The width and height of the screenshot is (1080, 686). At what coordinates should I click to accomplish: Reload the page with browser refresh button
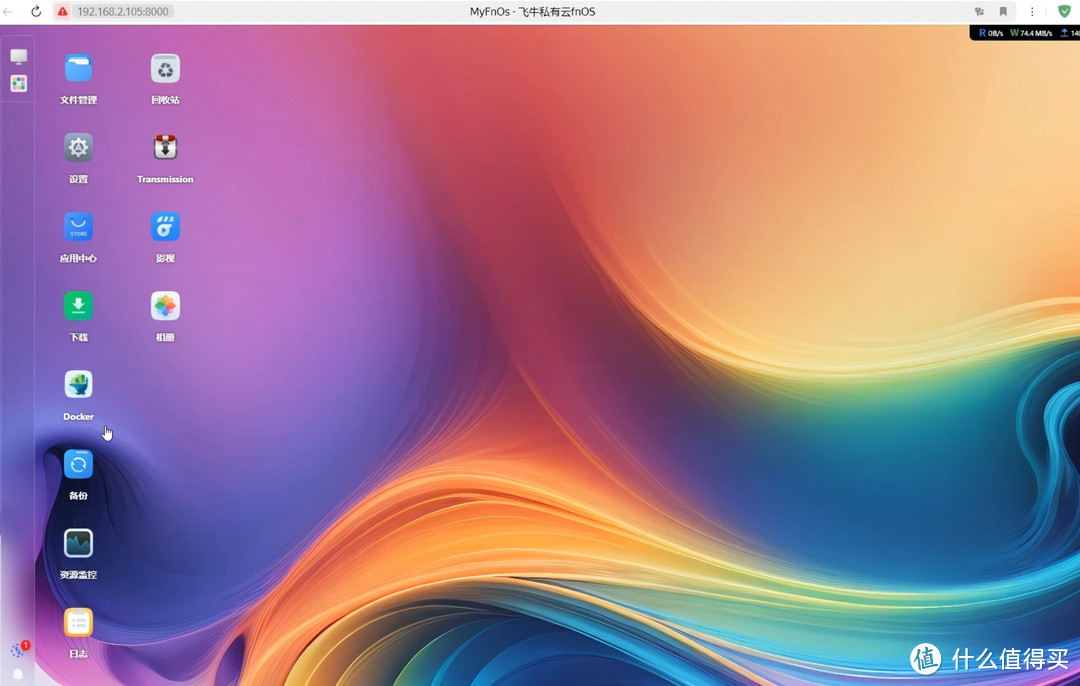pos(36,12)
